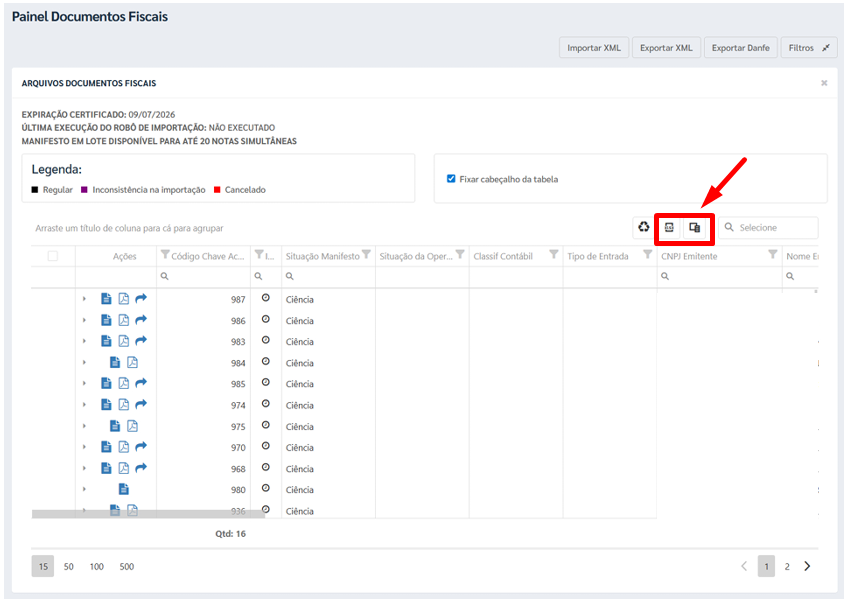Click the forward arrow icon for row 986
Viewport: 852px width, 602px height.
(x=141, y=320)
